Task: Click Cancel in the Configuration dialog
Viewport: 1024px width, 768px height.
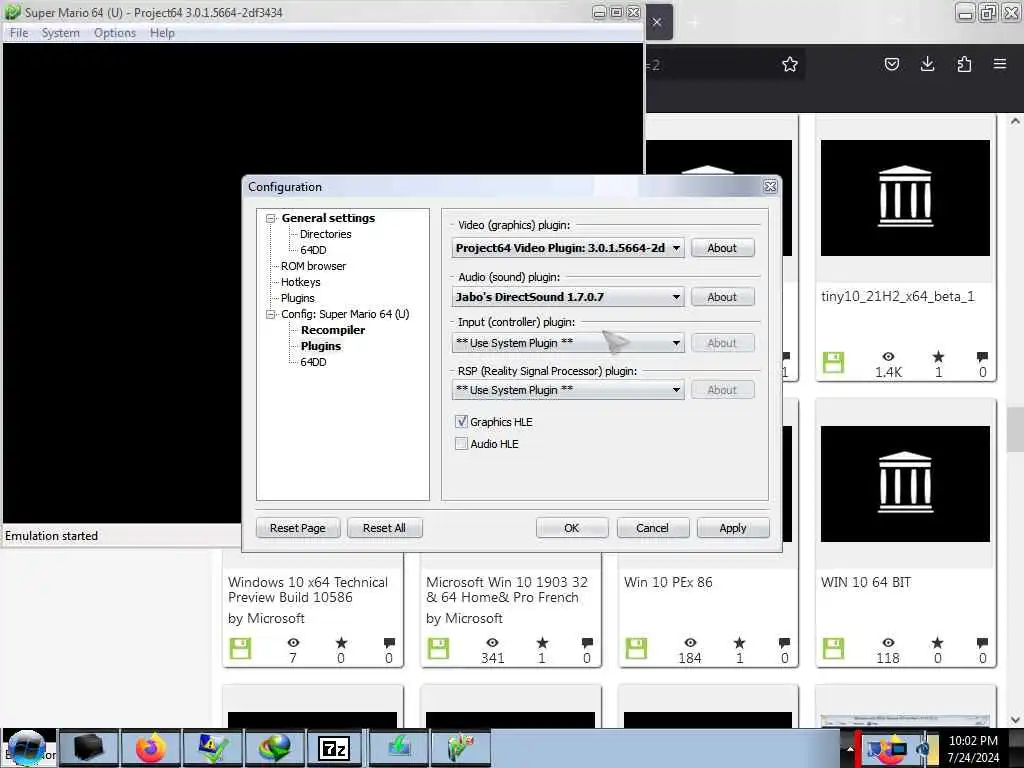Action: 652,528
